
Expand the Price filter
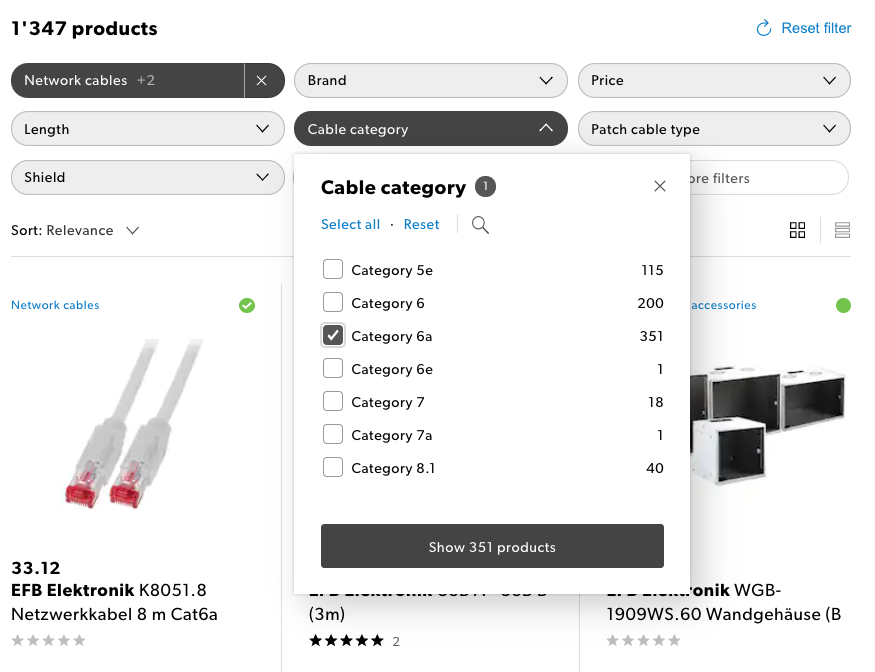714,80
